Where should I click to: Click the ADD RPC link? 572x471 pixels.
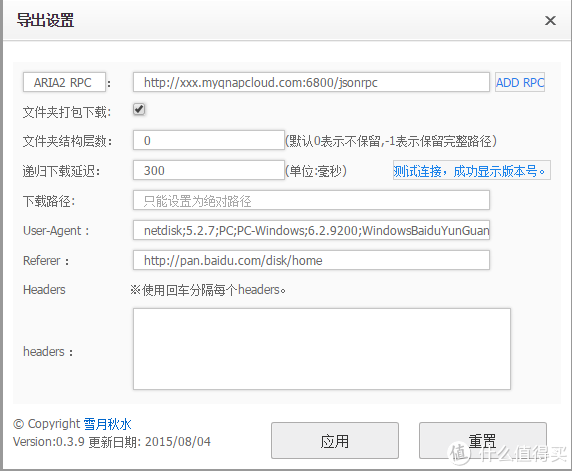pyautogui.click(x=520, y=82)
